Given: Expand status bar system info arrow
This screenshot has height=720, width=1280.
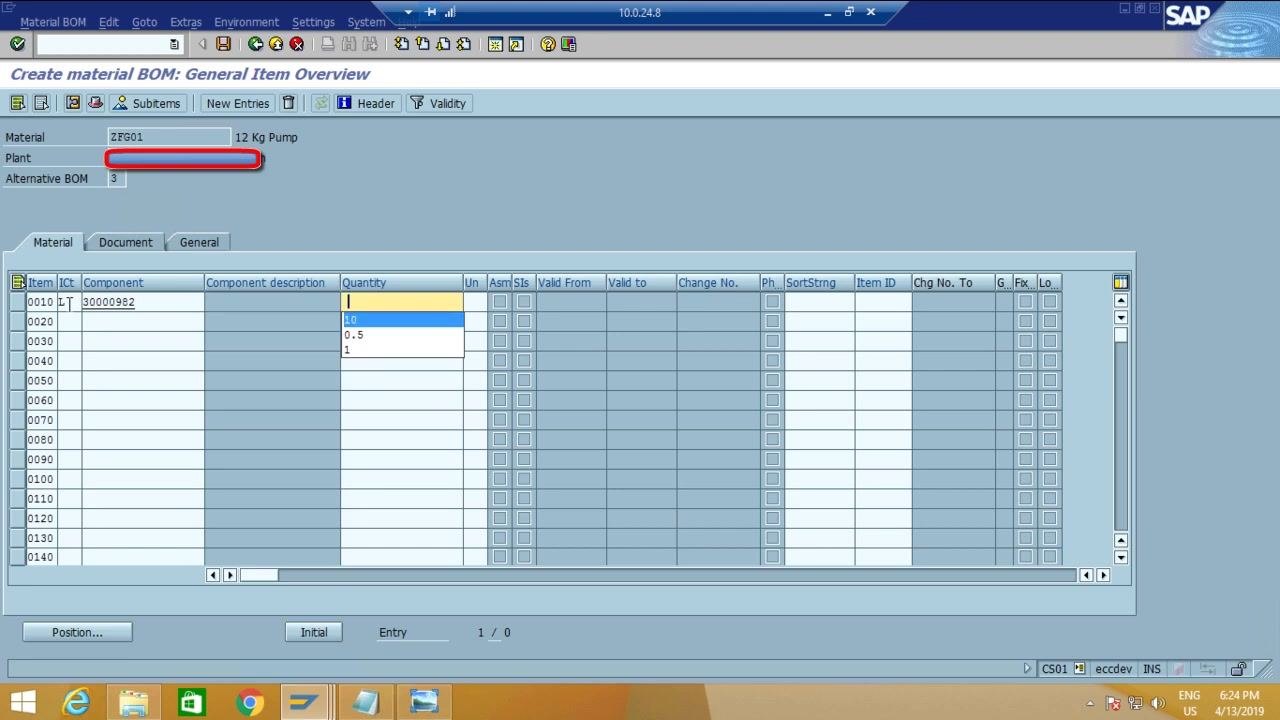Looking at the screenshot, I should (x=1027, y=669).
